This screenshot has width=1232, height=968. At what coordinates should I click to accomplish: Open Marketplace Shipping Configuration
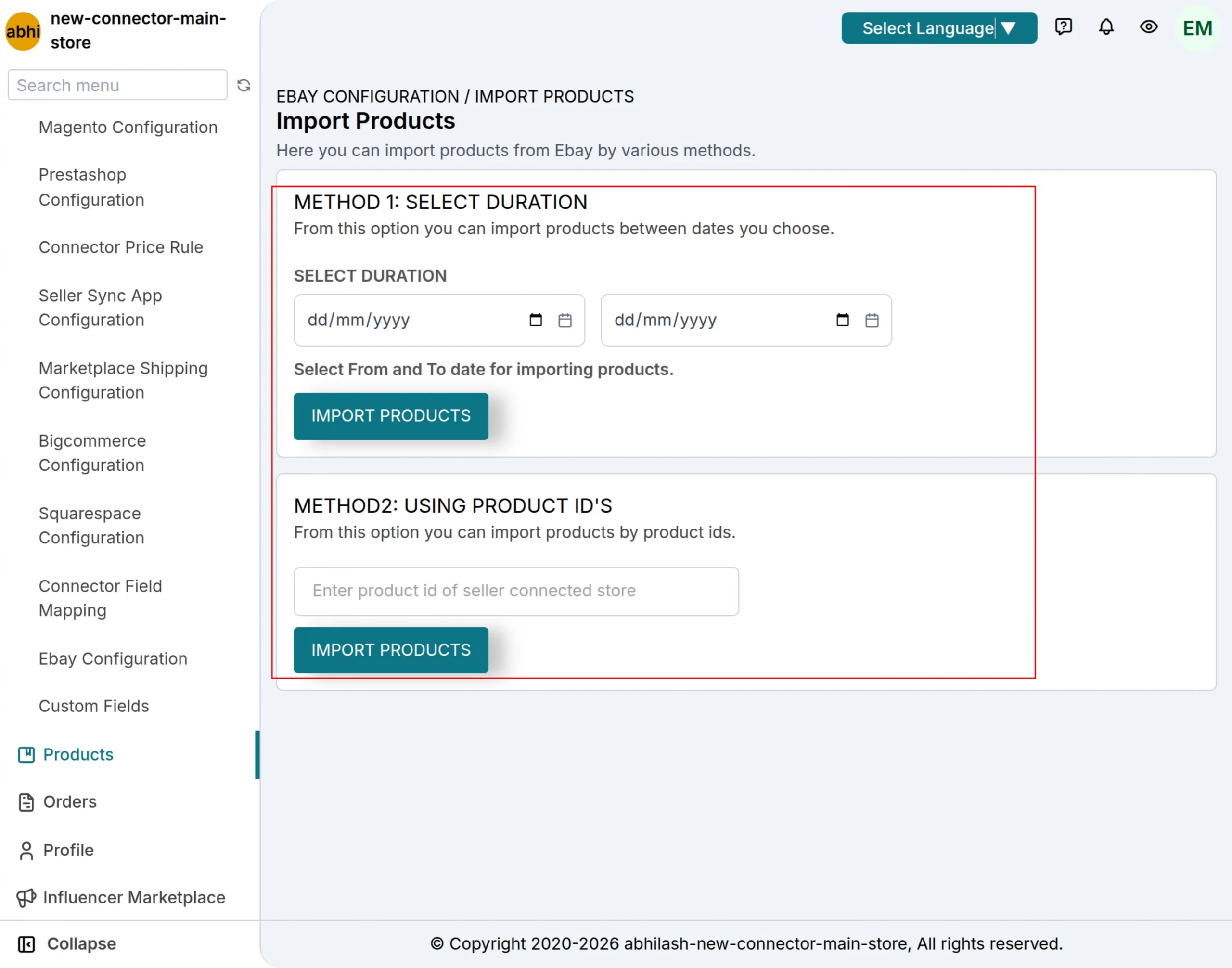click(x=123, y=380)
